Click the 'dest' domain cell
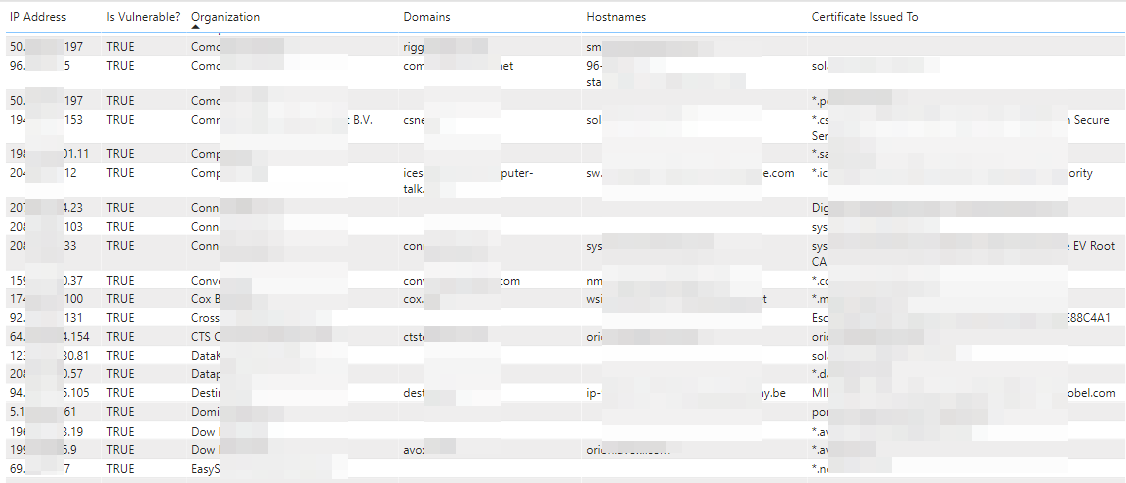1126x483 pixels. (x=414, y=393)
